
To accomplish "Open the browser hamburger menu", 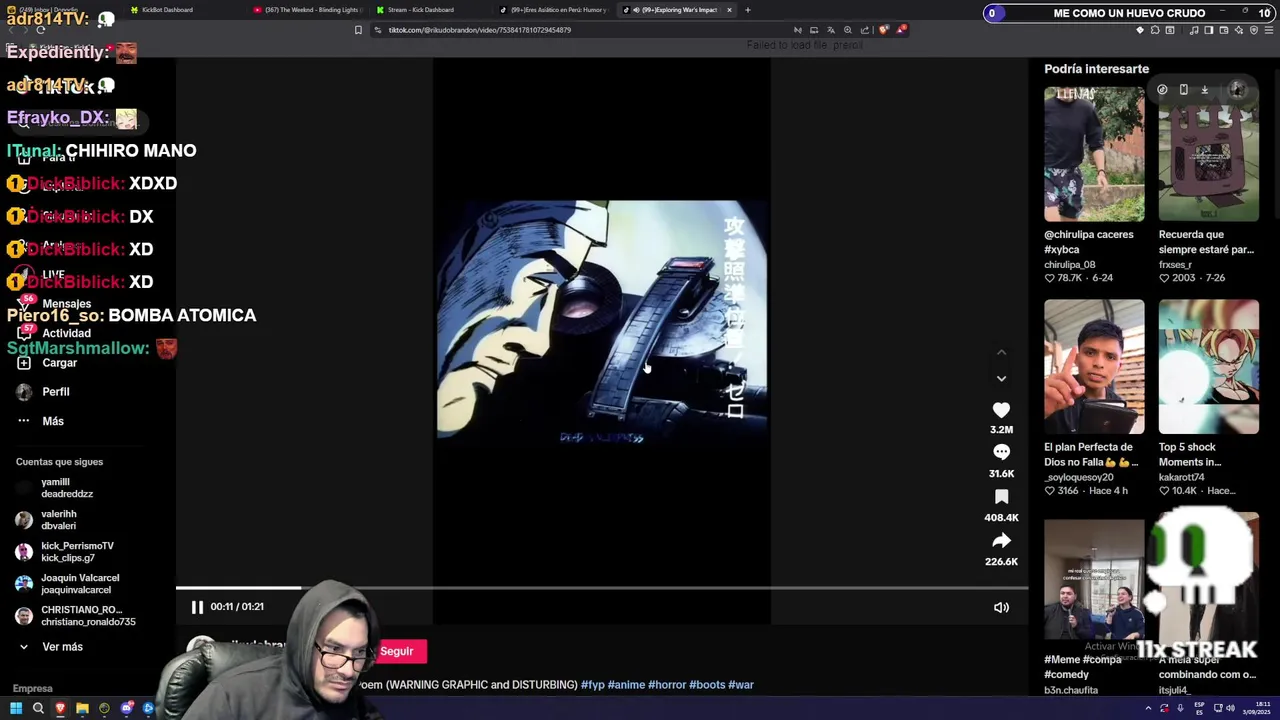I will point(1269,30).
